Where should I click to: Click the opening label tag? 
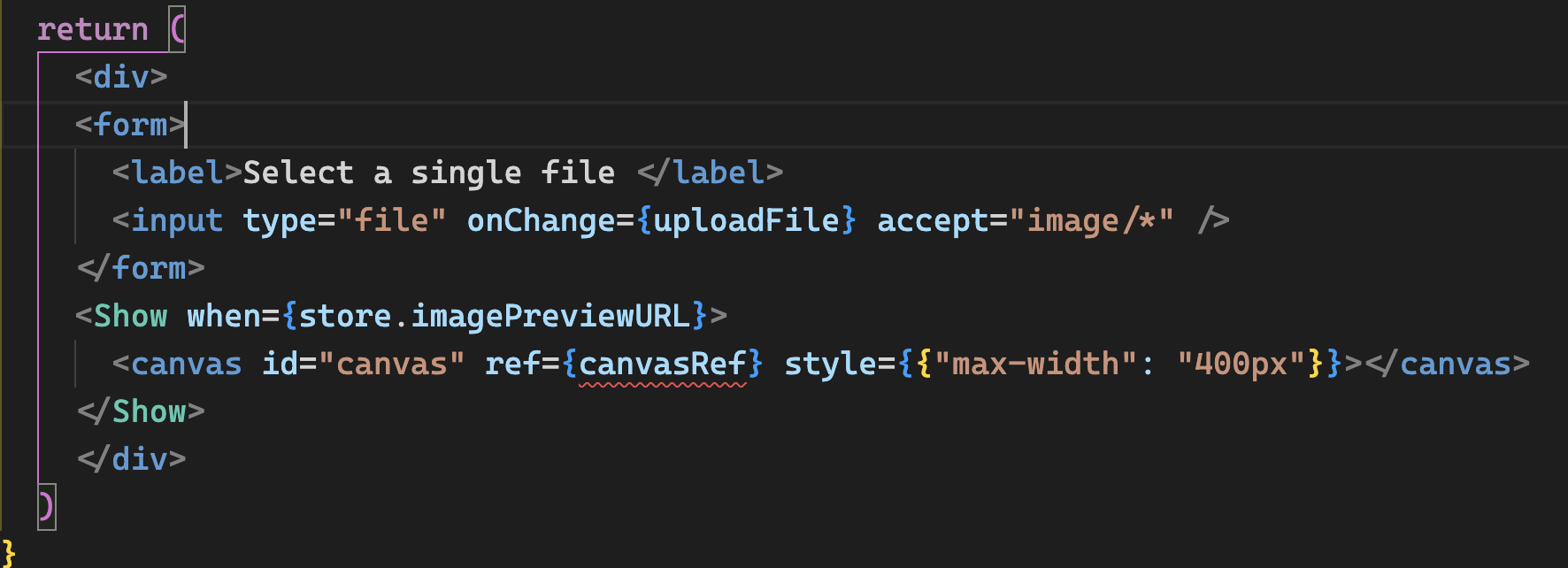177,173
